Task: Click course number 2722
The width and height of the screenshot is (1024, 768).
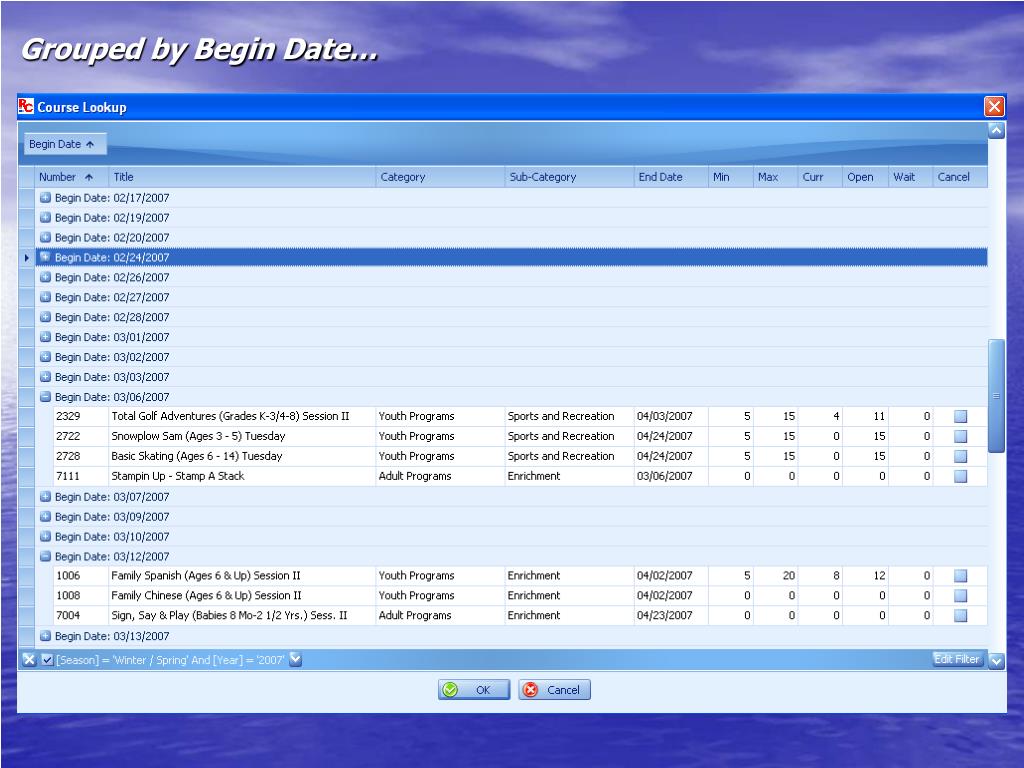Action: (68, 436)
